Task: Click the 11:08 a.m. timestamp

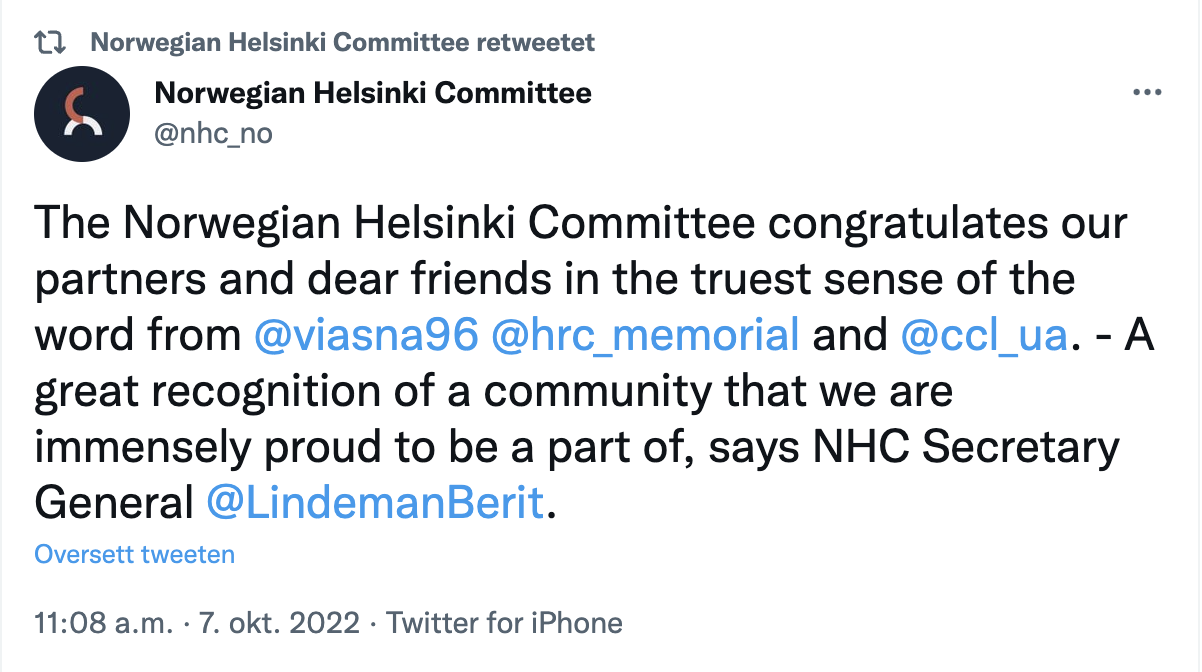Action: (105, 624)
